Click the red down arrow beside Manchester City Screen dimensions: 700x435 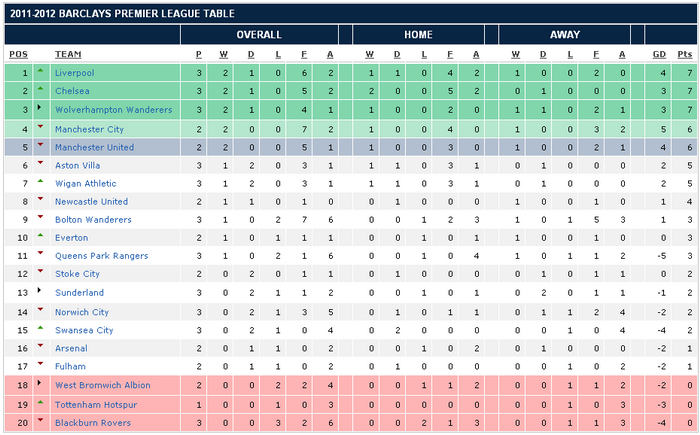40,127
